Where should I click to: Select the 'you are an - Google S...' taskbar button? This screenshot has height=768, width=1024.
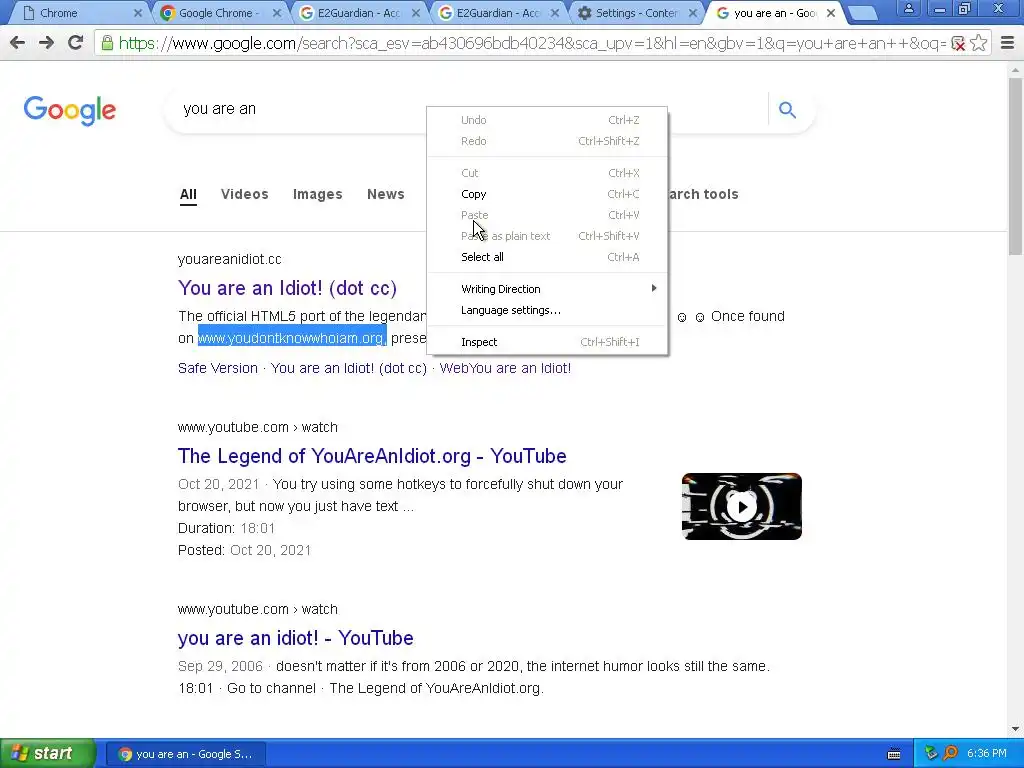tap(186, 754)
